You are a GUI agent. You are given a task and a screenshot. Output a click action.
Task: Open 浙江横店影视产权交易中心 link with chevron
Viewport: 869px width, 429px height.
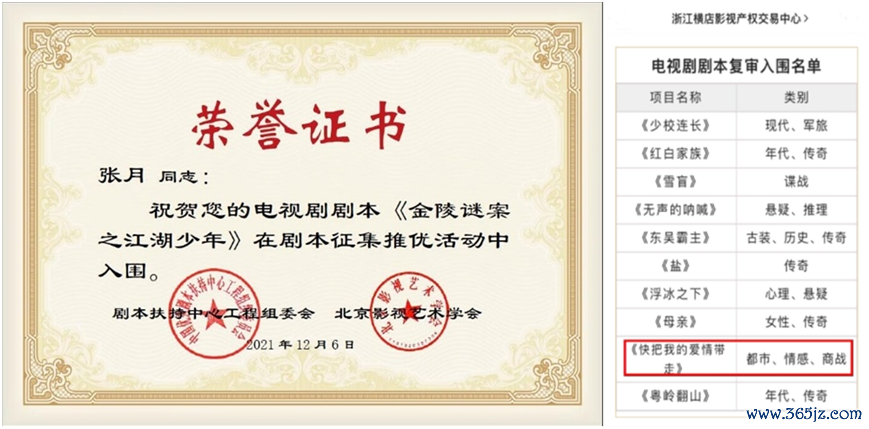(x=739, y=18)
